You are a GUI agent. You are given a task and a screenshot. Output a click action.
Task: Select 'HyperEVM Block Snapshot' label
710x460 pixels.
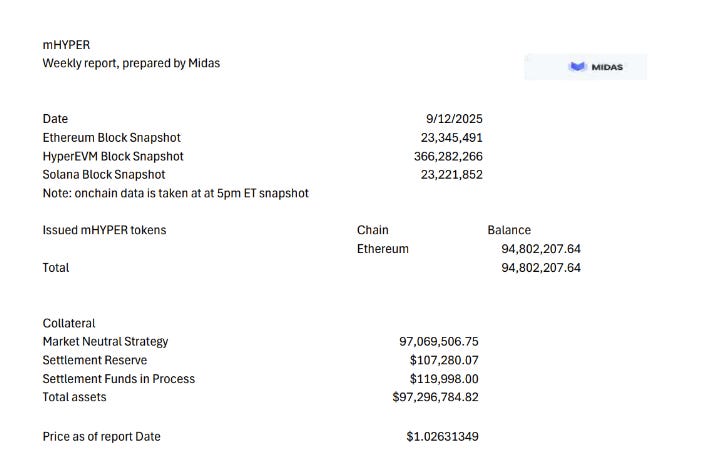pos(113,156)
